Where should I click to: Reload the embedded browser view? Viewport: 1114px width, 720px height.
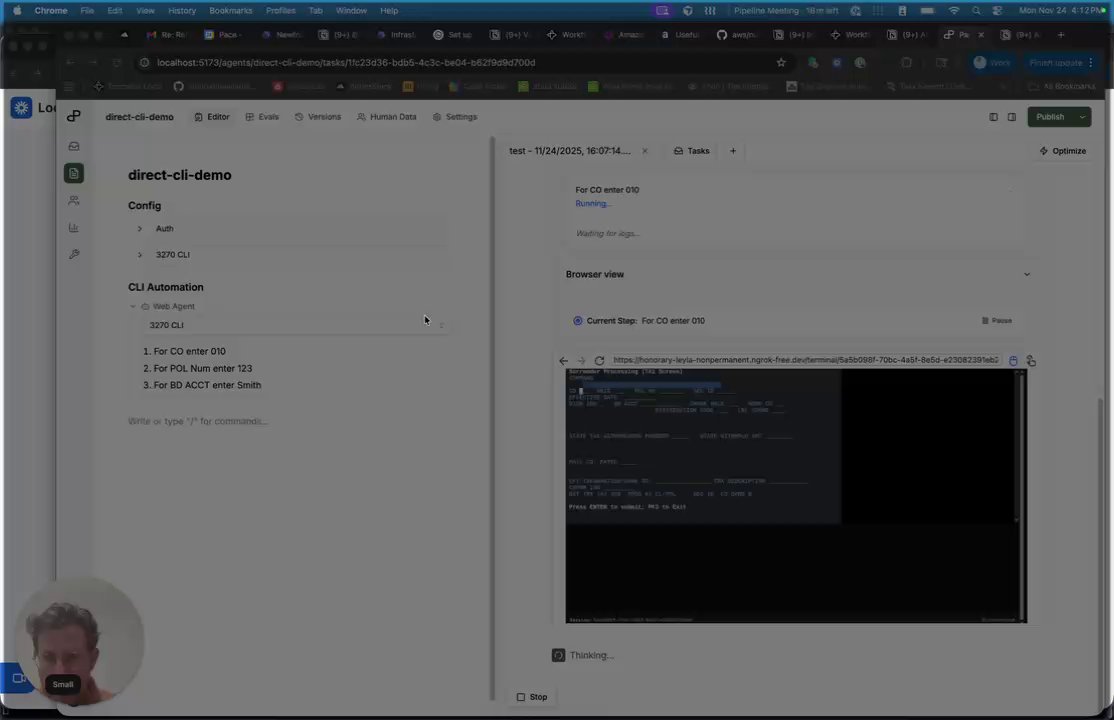(599, 360)
